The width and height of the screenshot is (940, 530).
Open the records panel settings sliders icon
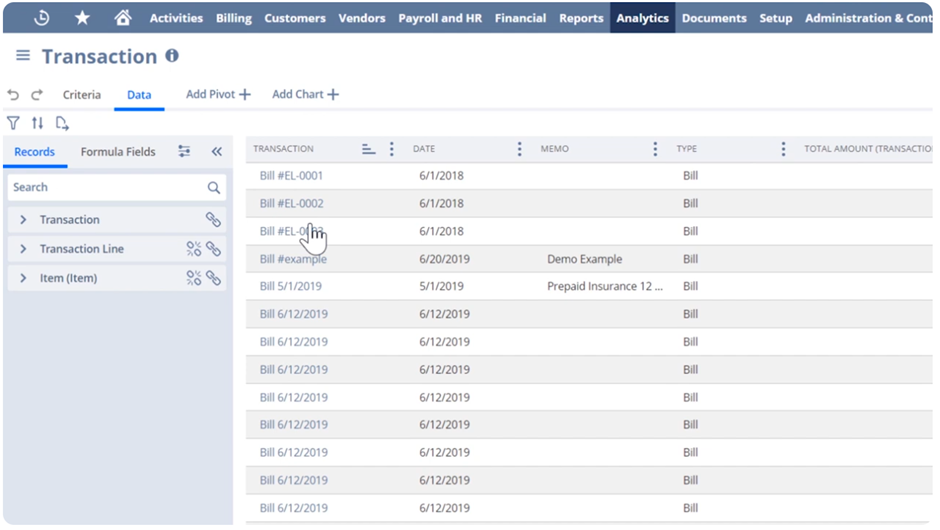coord(184,152)
